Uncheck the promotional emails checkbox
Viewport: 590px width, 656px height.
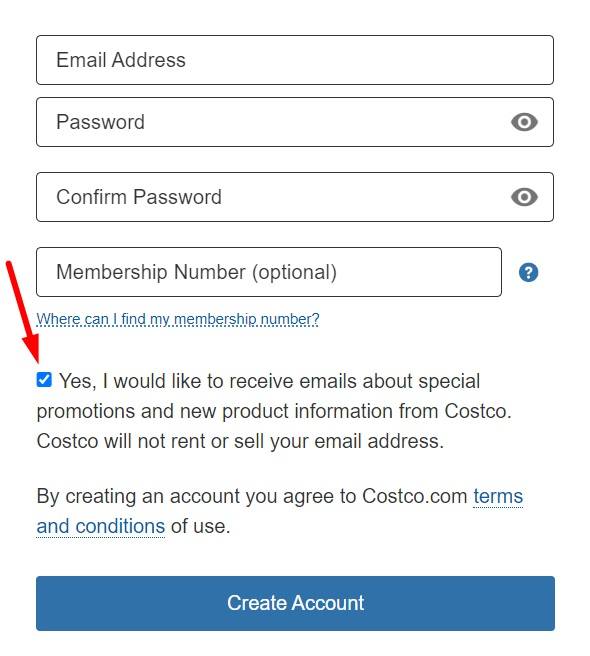pyautogui.click(x=44, y=380)
